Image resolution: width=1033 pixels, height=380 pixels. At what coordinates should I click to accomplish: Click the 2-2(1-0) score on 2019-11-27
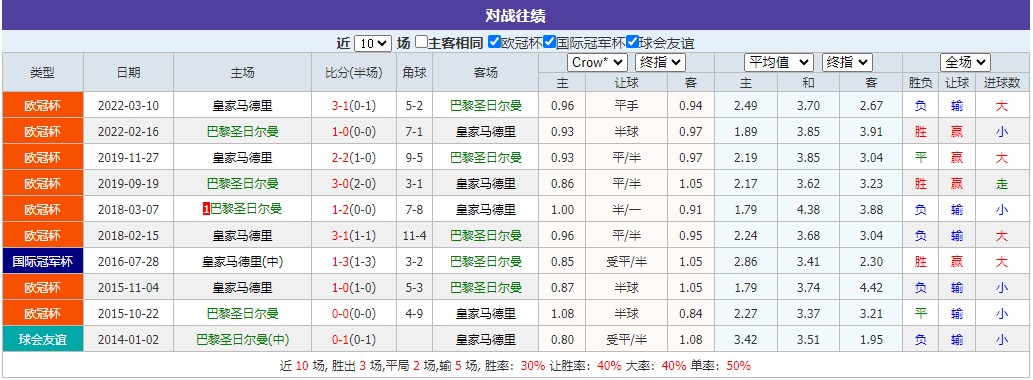[x=354, y=157]
